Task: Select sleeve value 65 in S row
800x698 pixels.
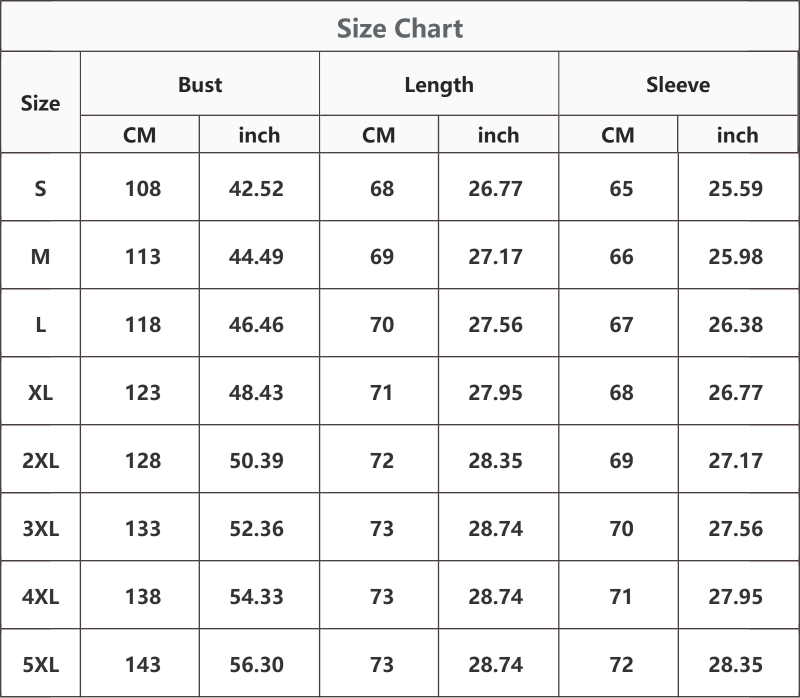Action: point(621,188)
